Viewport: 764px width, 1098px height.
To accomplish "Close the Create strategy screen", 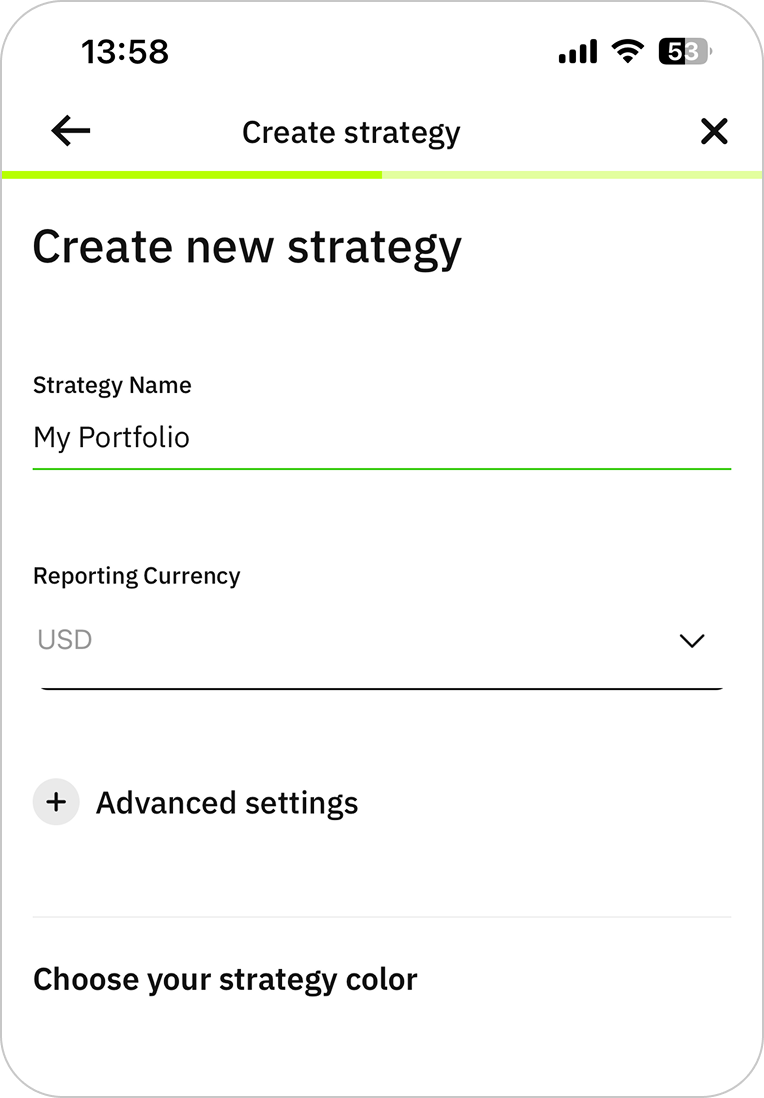I will tap(714, 131).
